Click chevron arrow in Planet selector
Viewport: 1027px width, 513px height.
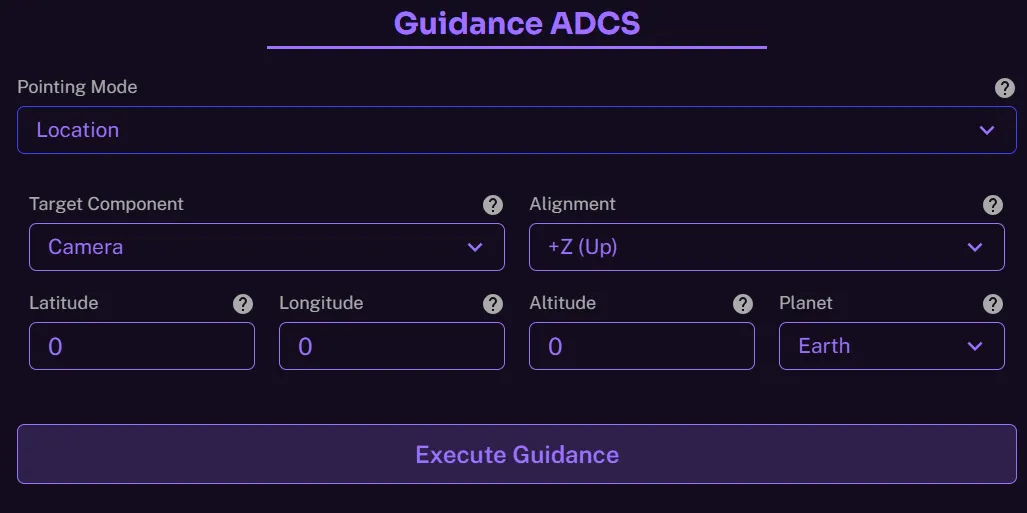(975, 346)
